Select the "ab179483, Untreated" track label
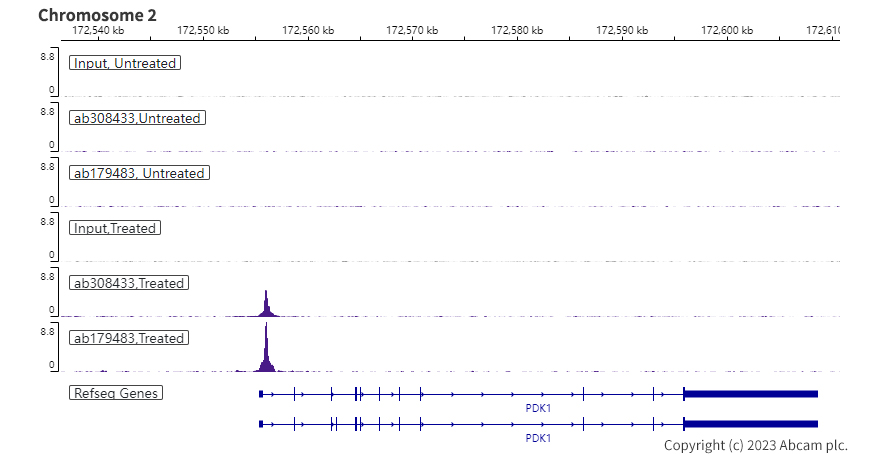Screen dimensions: 869x454 tap(139, 173)
